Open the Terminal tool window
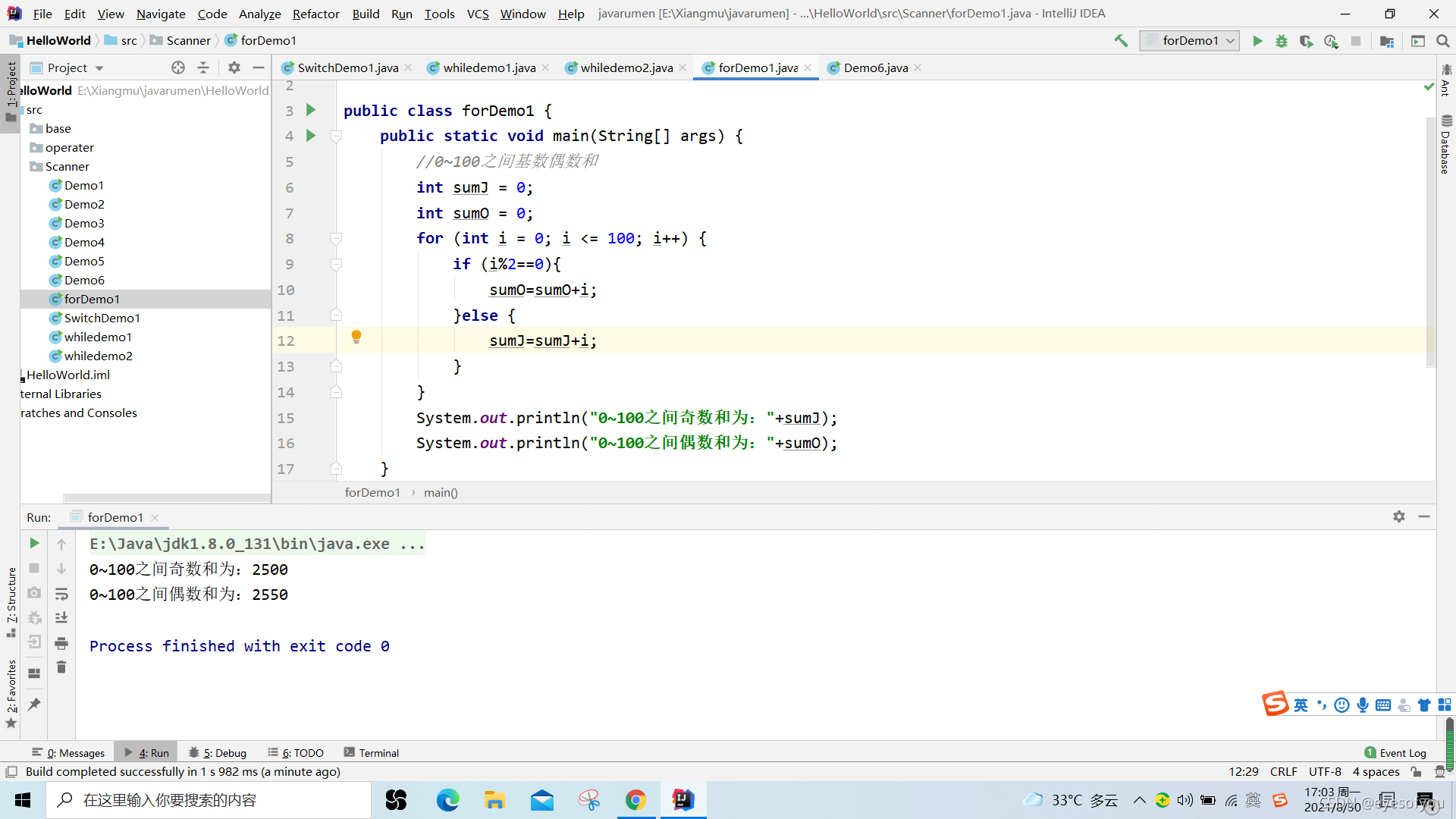 (372, 752)
